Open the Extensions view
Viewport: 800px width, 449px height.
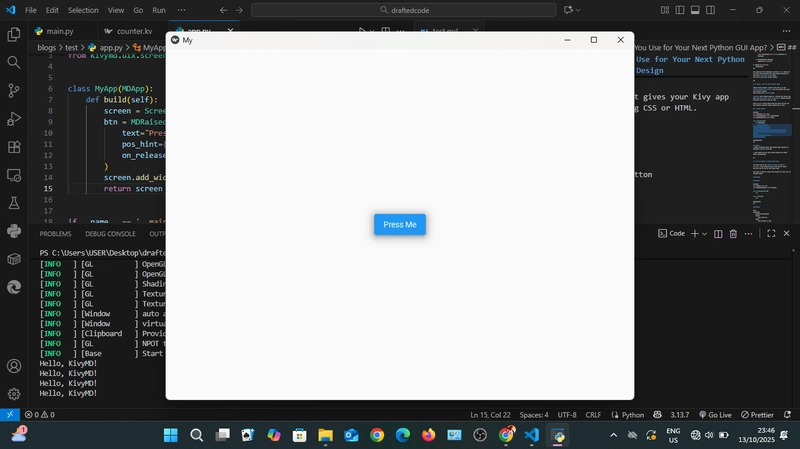(x=14, y=147)
